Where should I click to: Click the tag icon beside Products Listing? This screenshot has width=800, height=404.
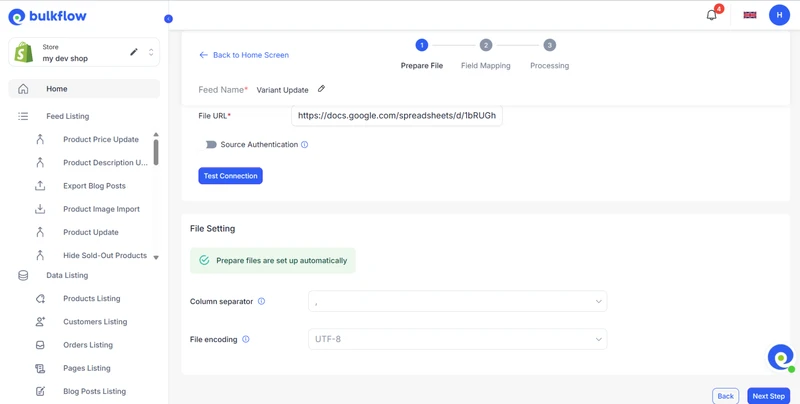(x=40, y=298)
